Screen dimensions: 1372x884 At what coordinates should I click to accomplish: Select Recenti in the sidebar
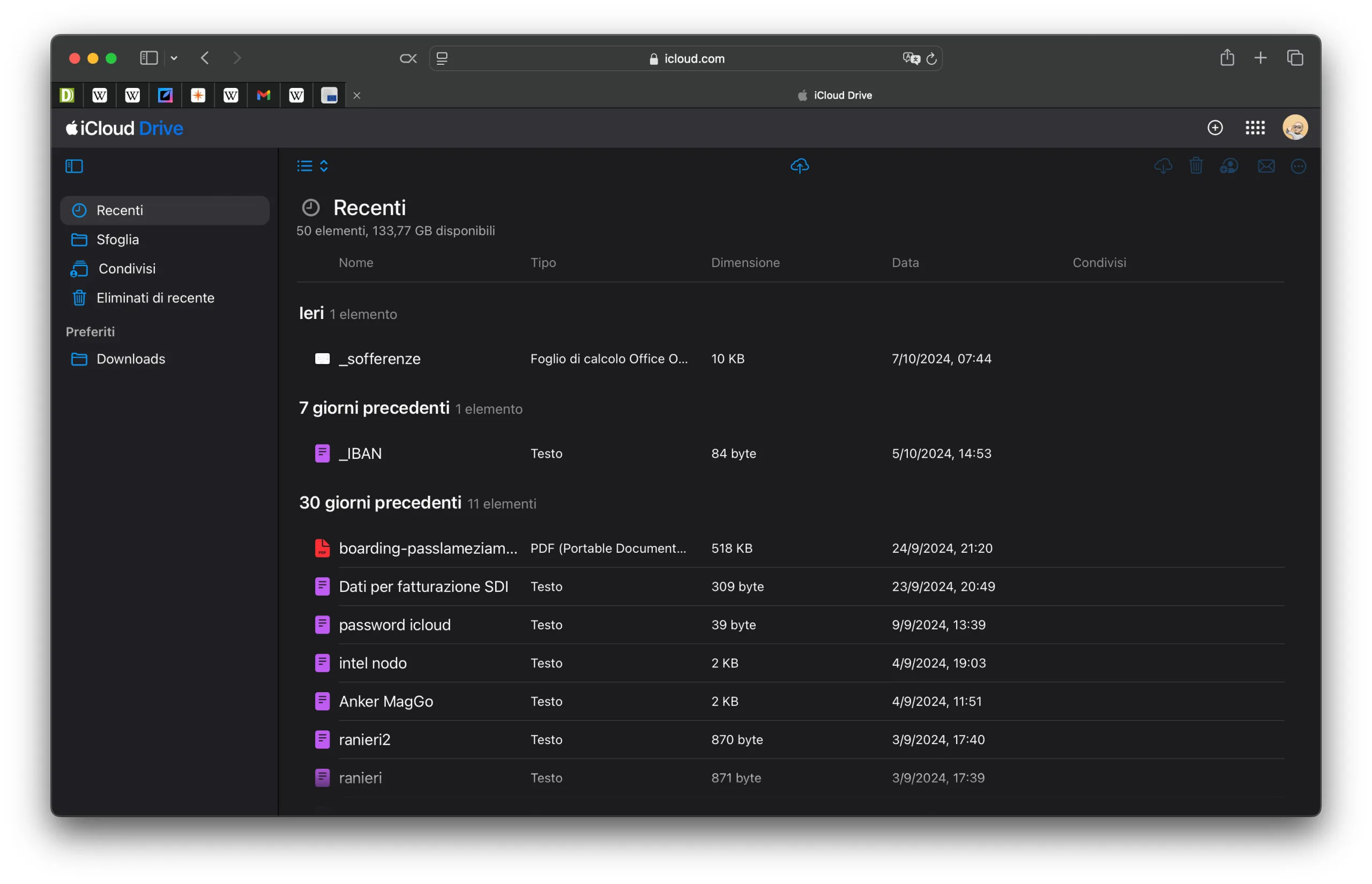pyautogui.click(x=165, y=211)
